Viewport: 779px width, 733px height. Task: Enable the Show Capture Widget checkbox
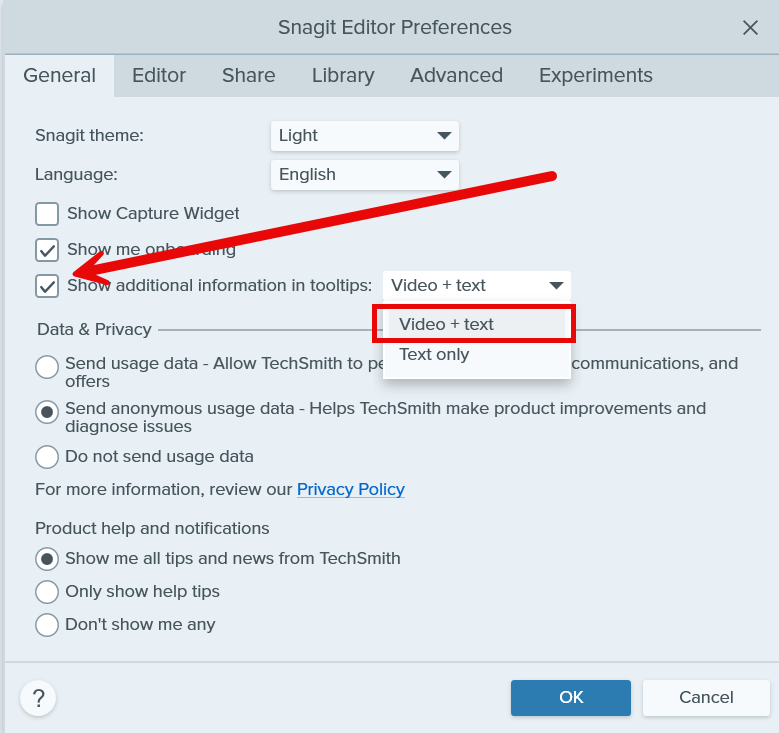coord(47,214)
